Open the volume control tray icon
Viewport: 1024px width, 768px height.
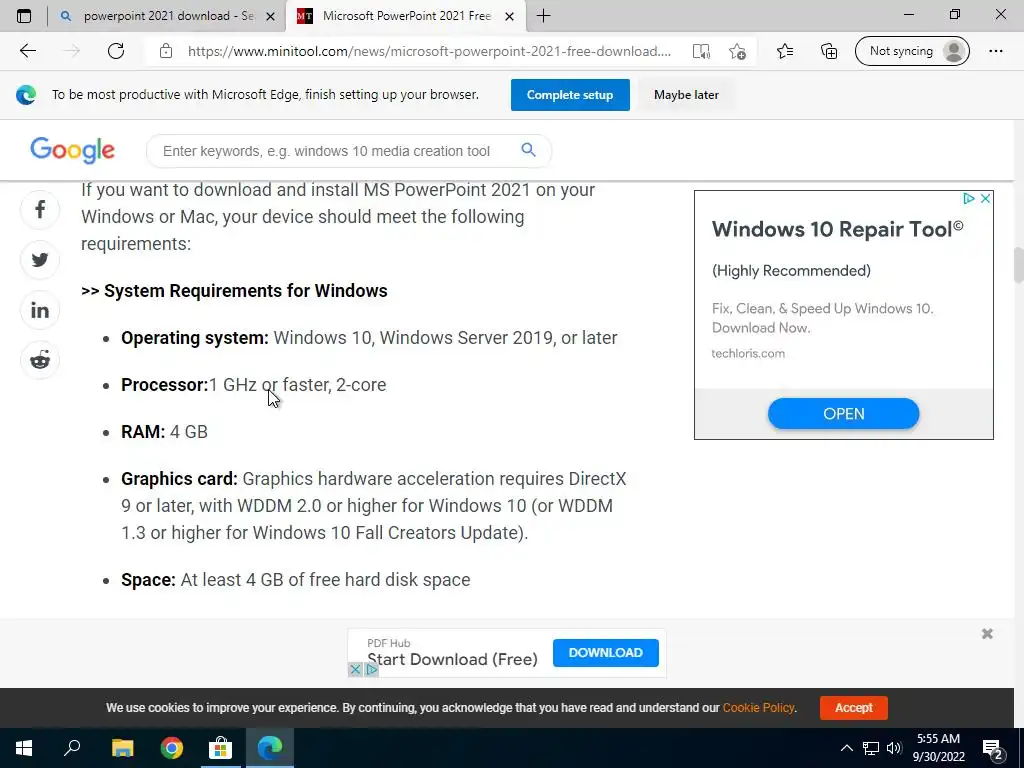[895, 748]
